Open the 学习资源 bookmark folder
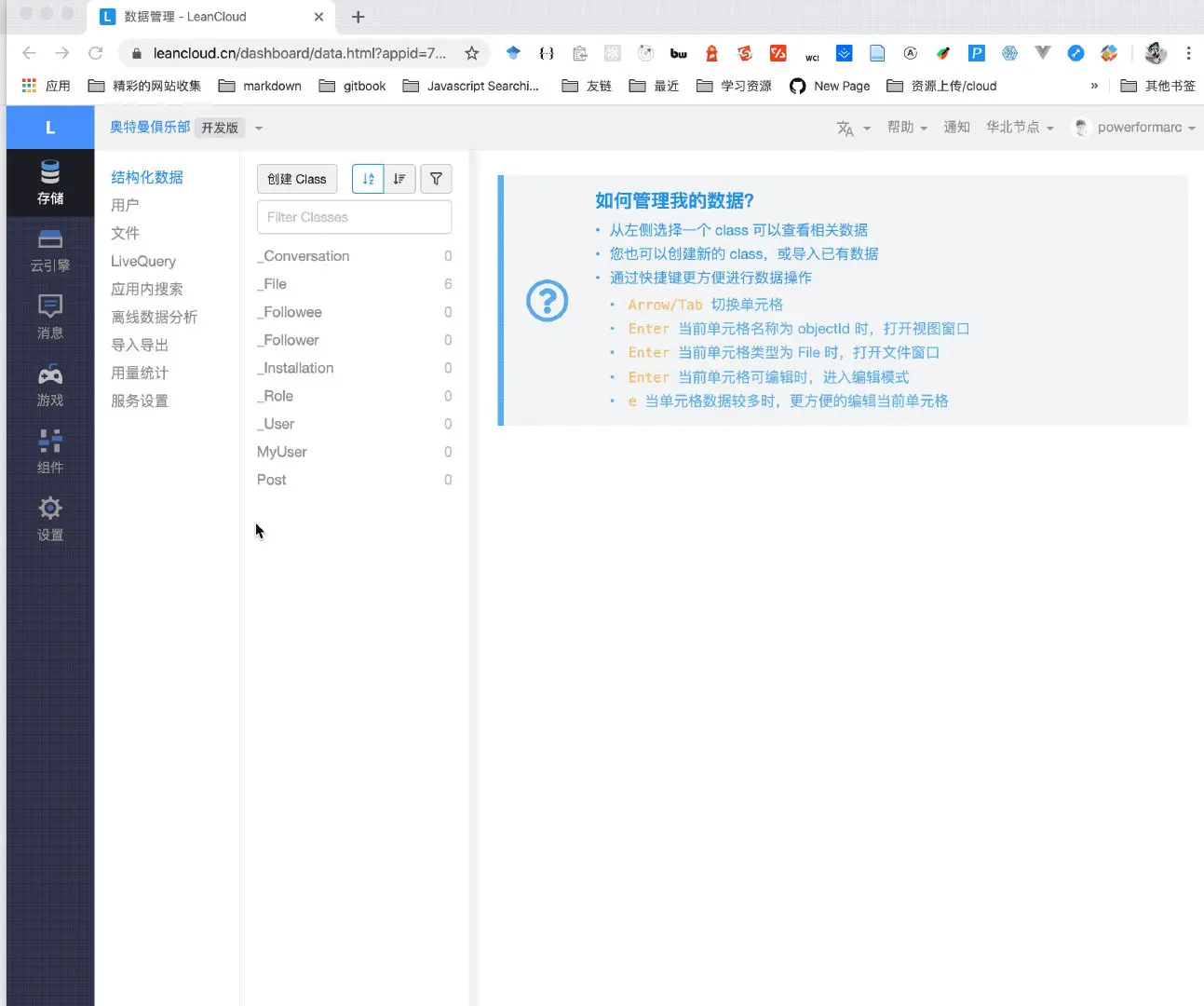The height and width of the screenshot is (1006, 1204). [734, 86]
